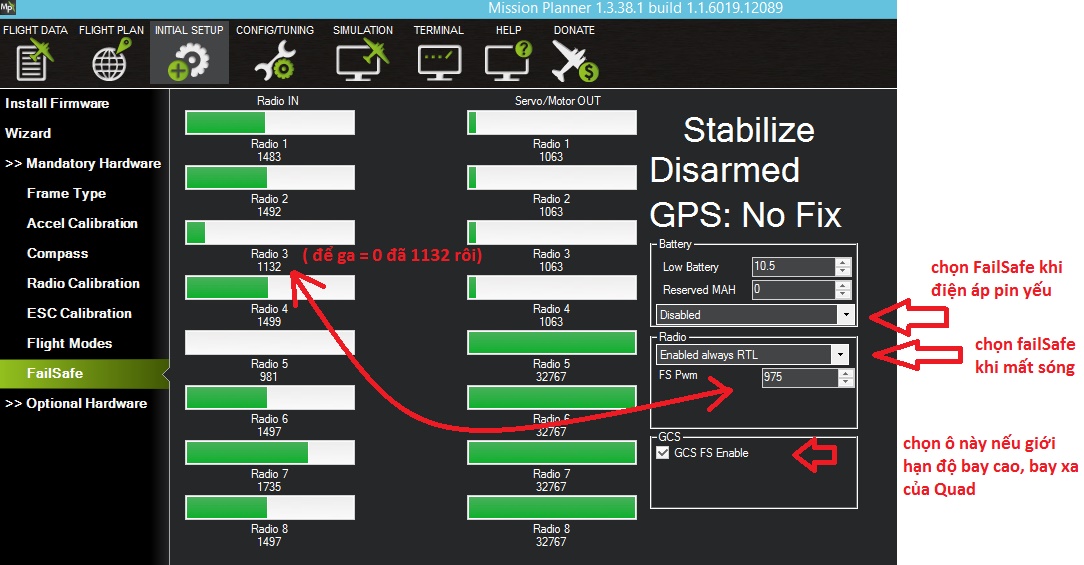Viewport: 1084px width, 565px height.
Task: Click the Radio IN Radio 8 bar
Action: tap(270, 507)
